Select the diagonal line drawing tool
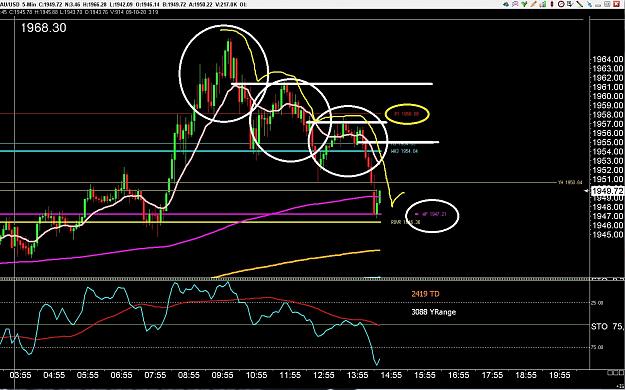This screenshot has width=625, height=390. pos(580,4)
